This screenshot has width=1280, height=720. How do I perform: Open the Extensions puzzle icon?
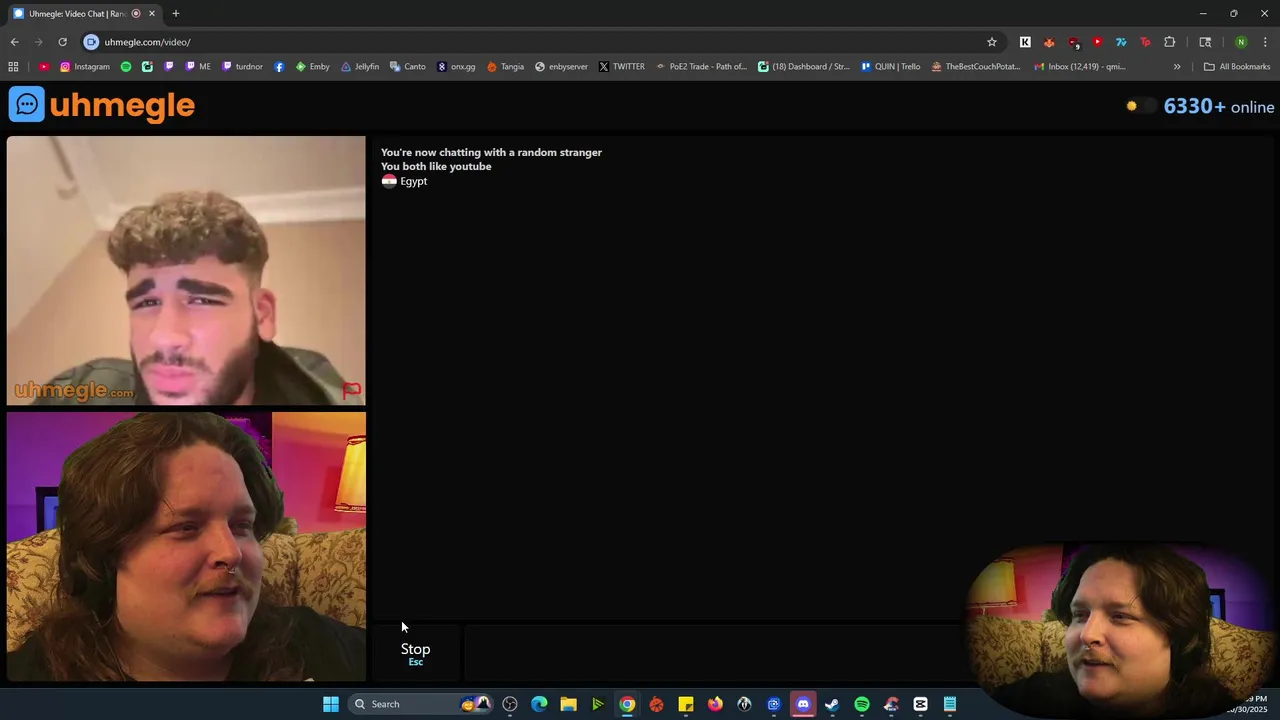(x=1169, y=42)
